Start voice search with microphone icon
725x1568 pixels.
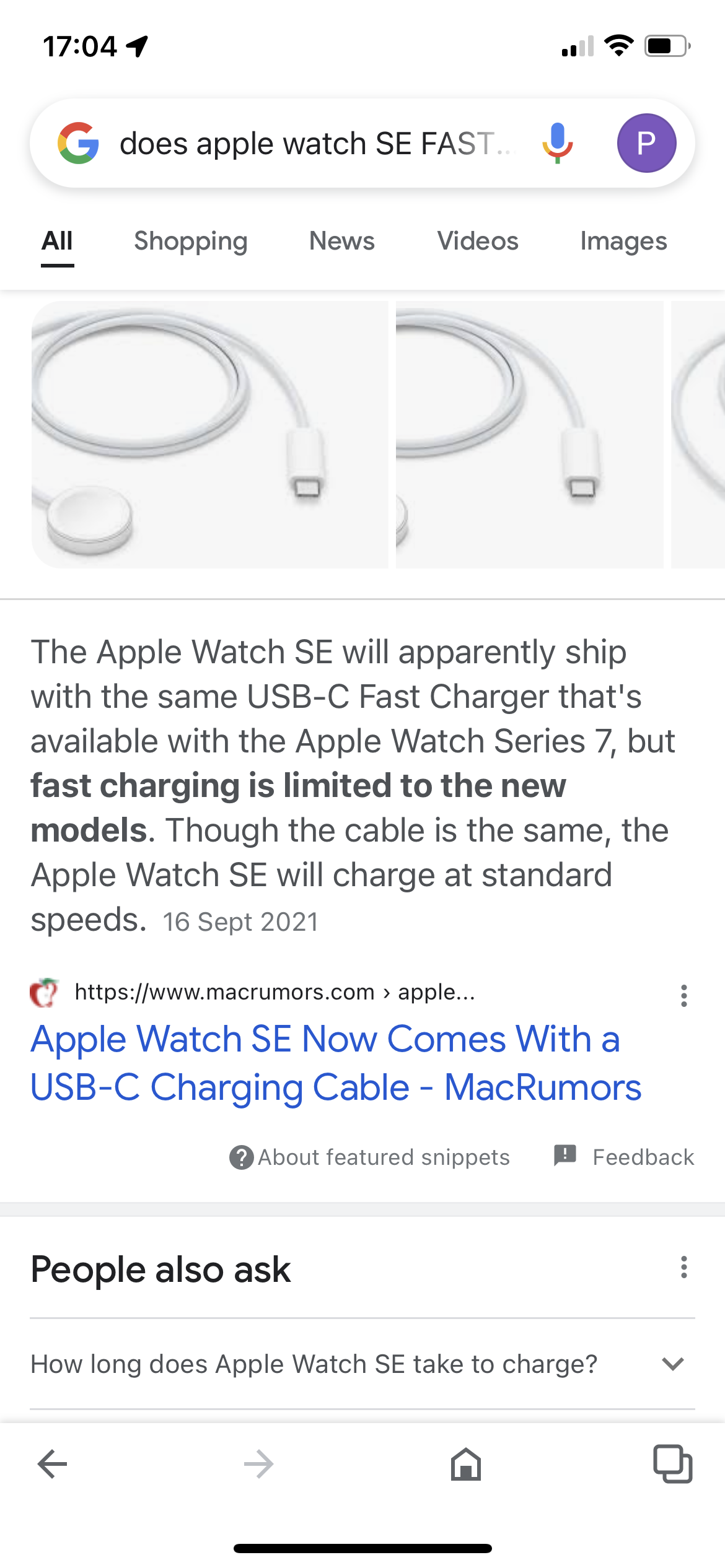pyautogui.click(x=558, y=143)
